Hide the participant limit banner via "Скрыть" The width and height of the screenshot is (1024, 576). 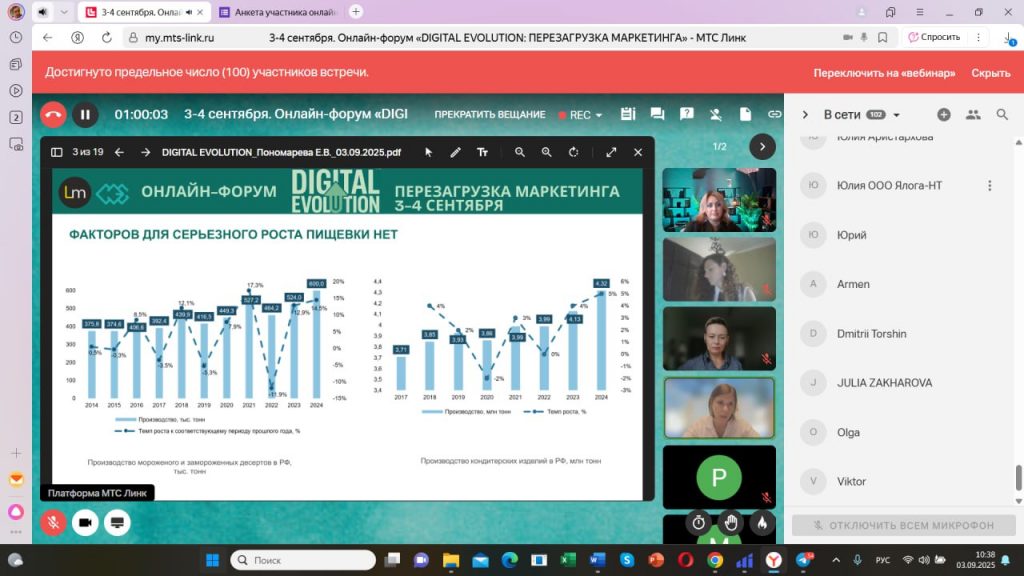(x=991, y=72)
